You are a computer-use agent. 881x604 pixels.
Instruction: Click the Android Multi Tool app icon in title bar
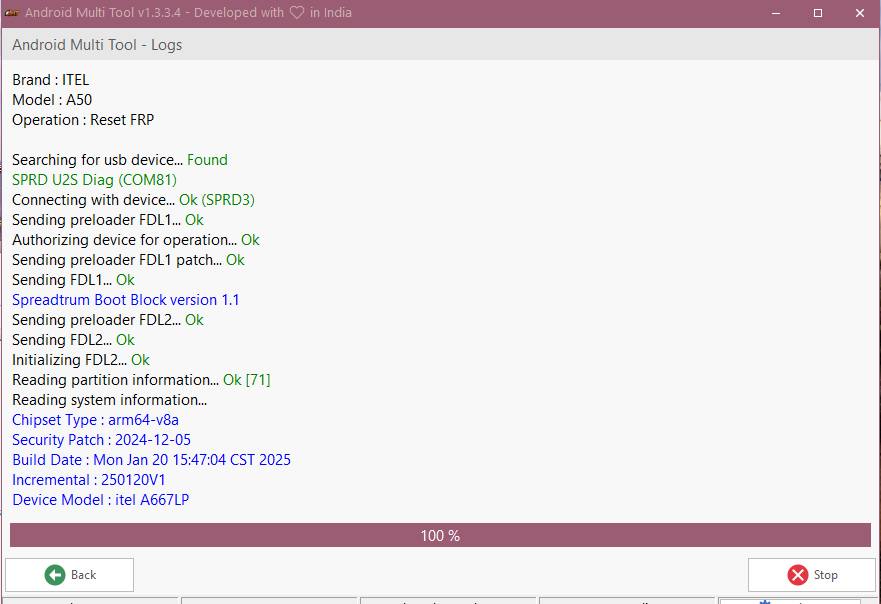(12, 13)
